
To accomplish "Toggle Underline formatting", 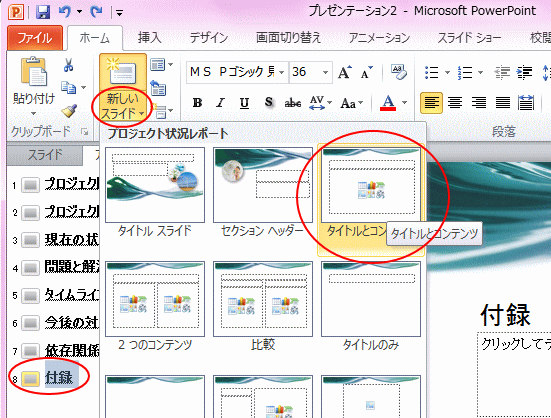I will pyautogui.click(x=244, y=103).
